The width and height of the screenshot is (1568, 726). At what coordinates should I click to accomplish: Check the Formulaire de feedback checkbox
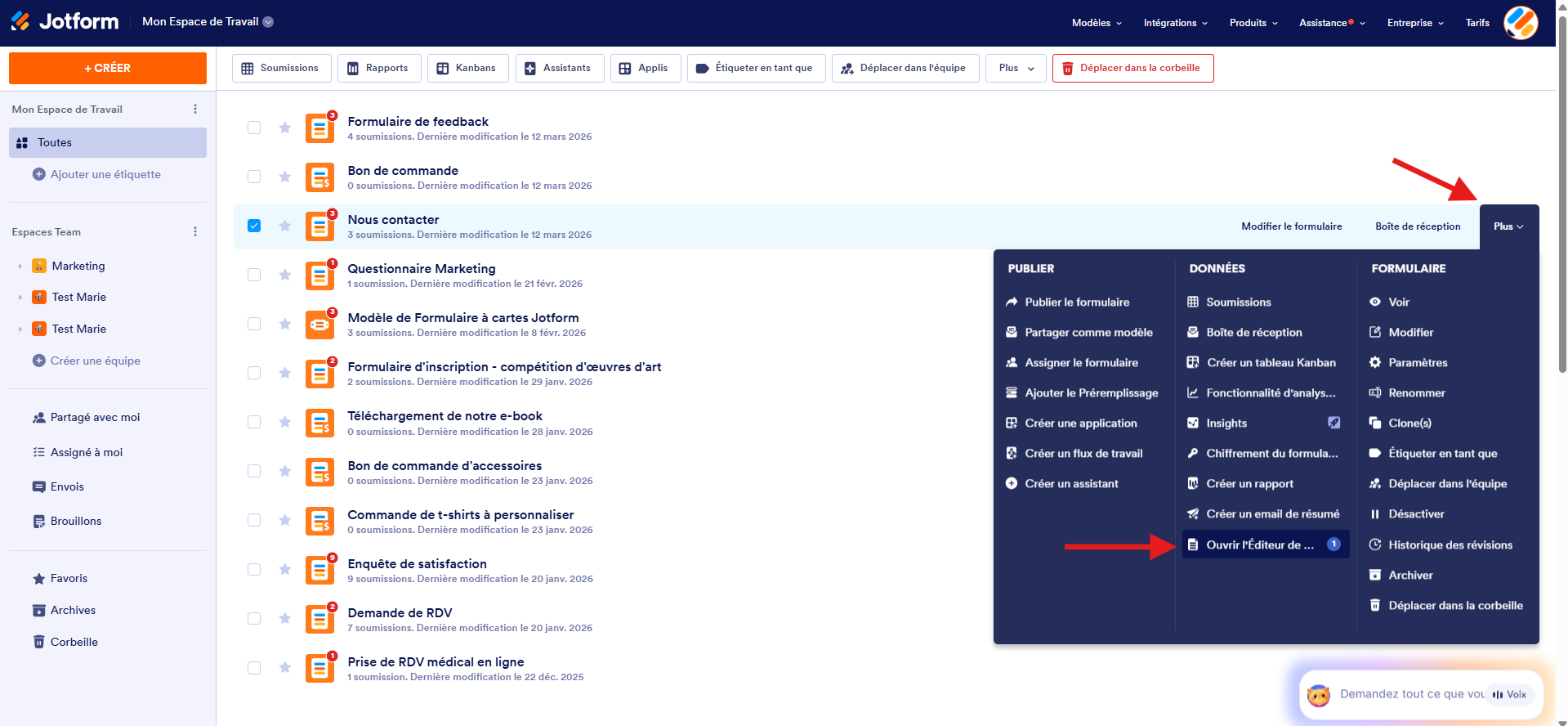254,128
